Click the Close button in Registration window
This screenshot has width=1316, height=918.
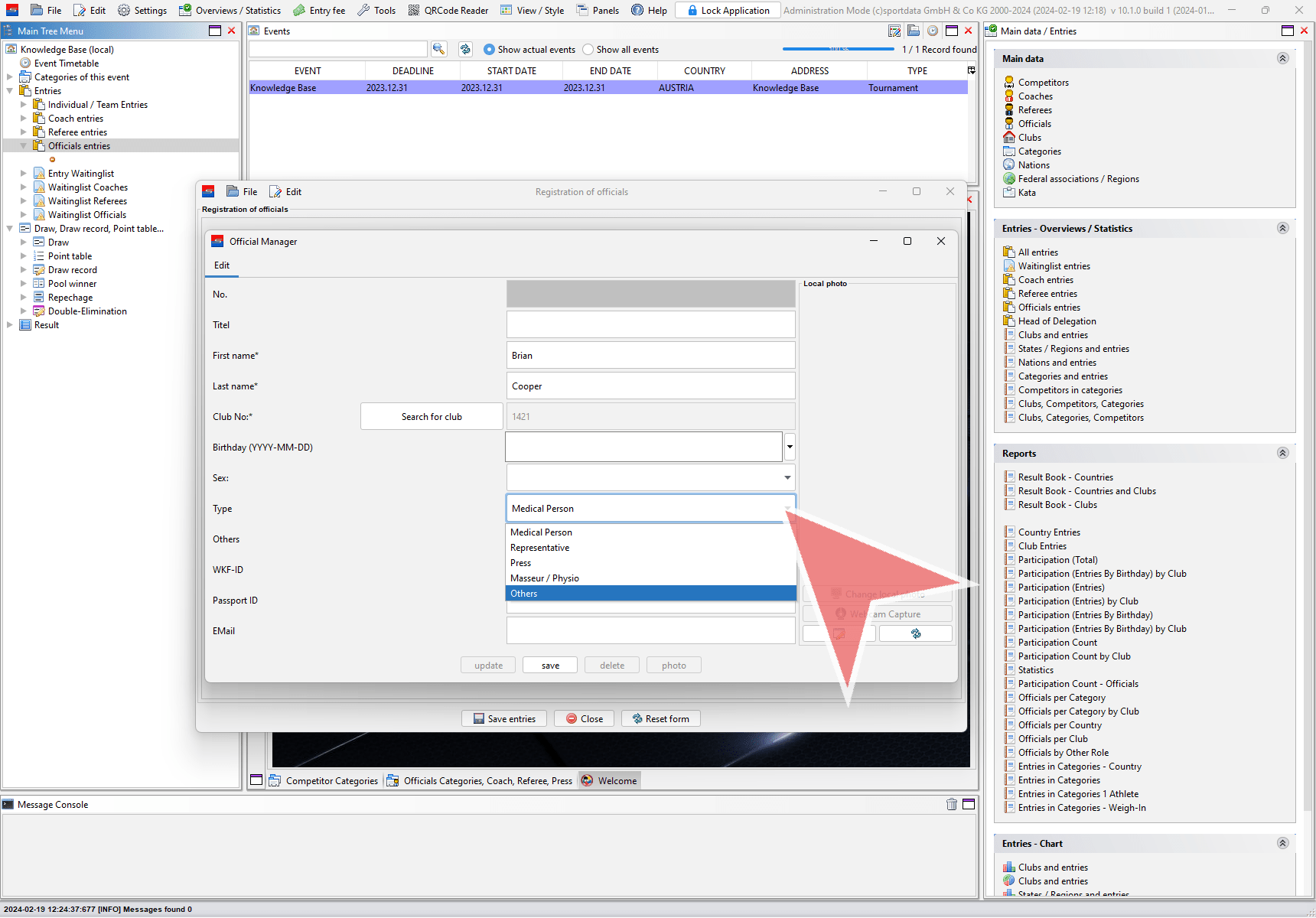pos(584,718)
